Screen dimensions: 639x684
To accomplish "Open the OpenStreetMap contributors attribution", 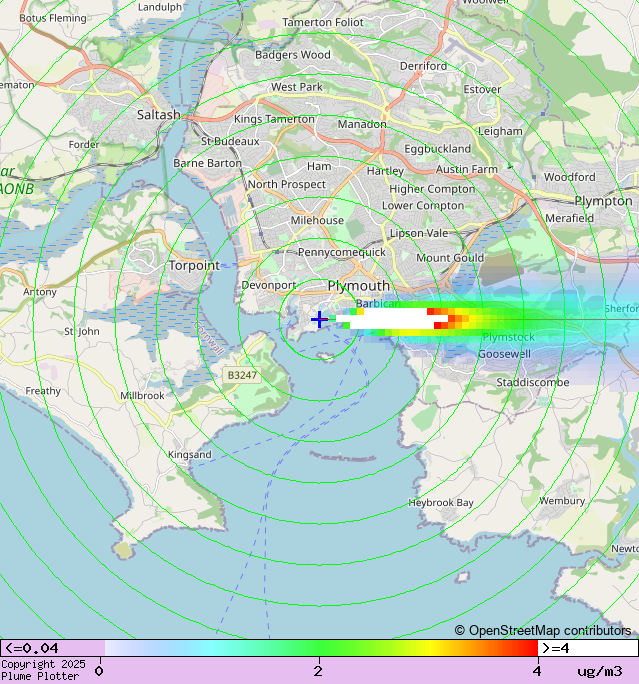I will (x=543, y=630).
